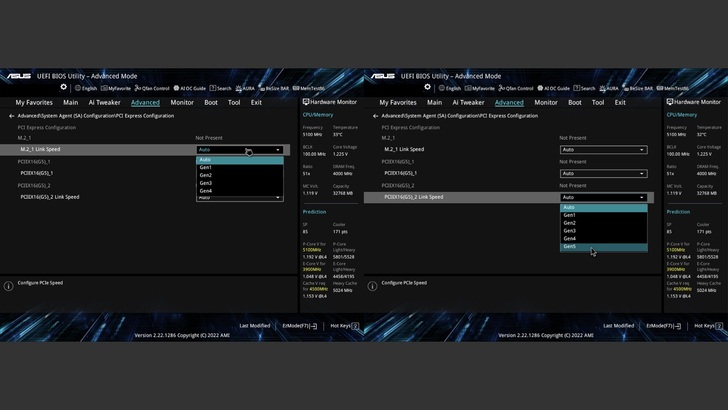Screen dimensions: 728x410
Task: Go to the Monitor tab in left screen
Action: coord(182,102)
